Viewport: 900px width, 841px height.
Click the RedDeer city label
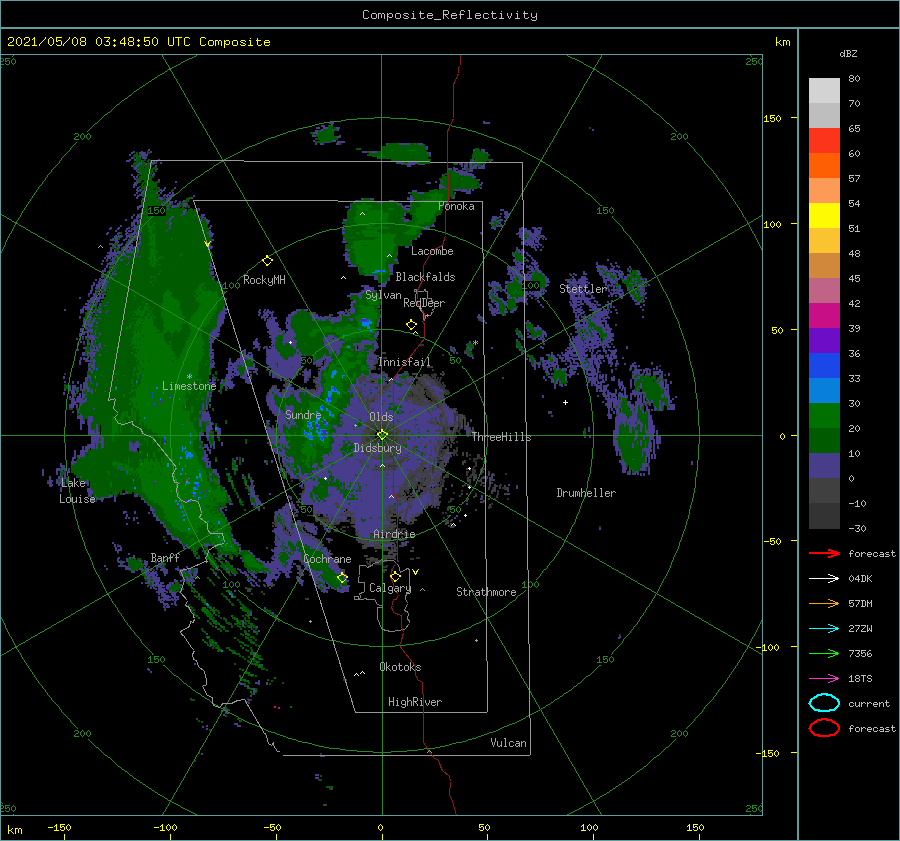click(424, 303)
